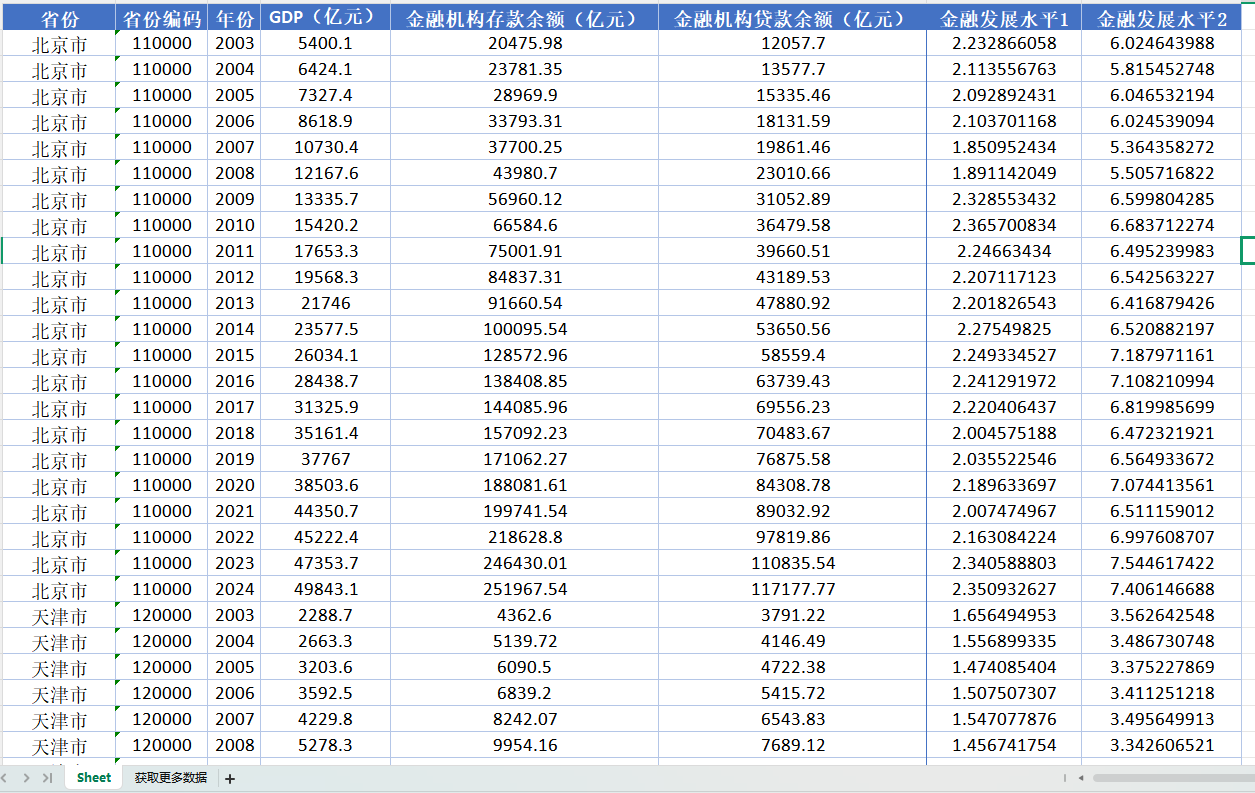Click GDP cell with value 21746

point(325,304)
